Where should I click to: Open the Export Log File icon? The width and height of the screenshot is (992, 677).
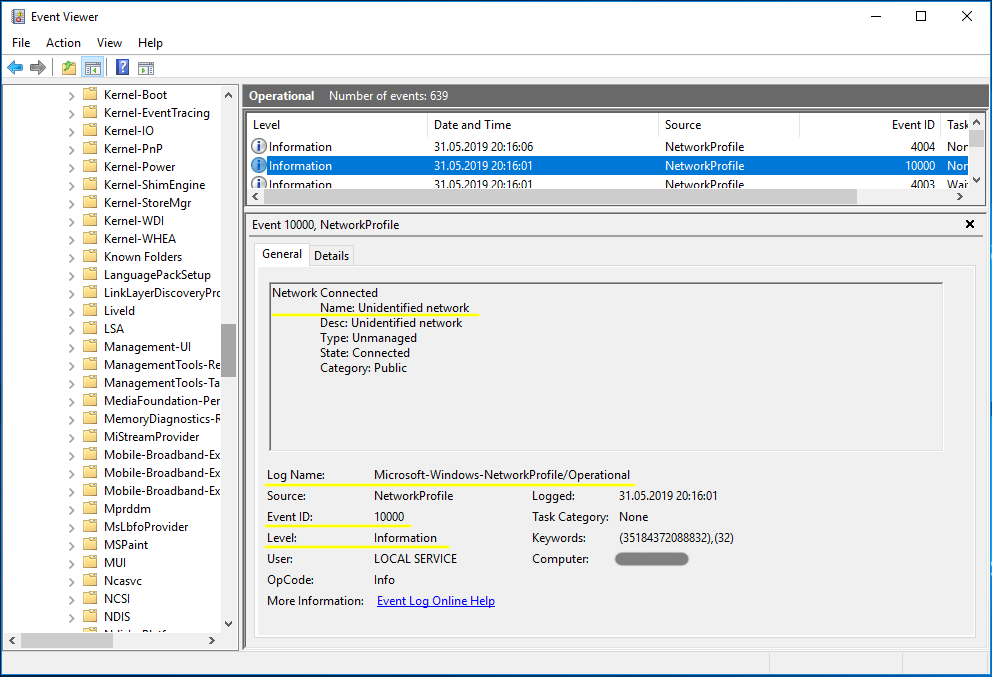68,67
